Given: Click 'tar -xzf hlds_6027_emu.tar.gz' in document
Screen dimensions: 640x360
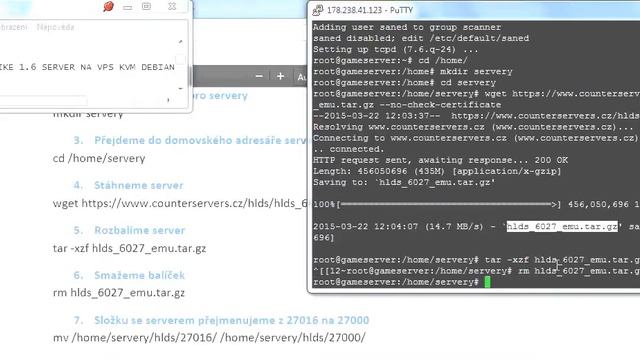Looking at the screenshot, I should click(x=129, y=249).
